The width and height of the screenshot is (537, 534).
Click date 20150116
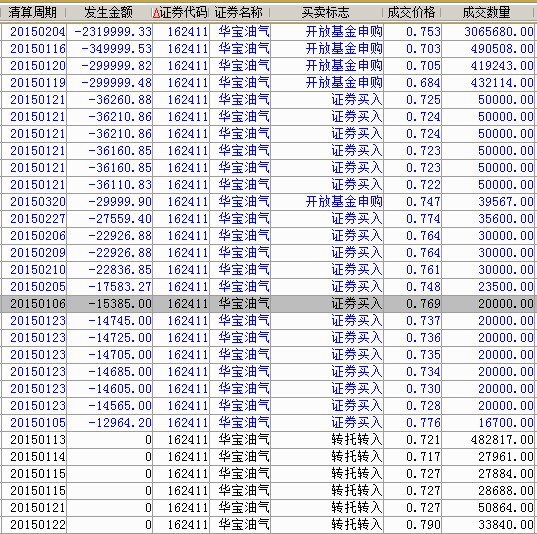(38, 49)
